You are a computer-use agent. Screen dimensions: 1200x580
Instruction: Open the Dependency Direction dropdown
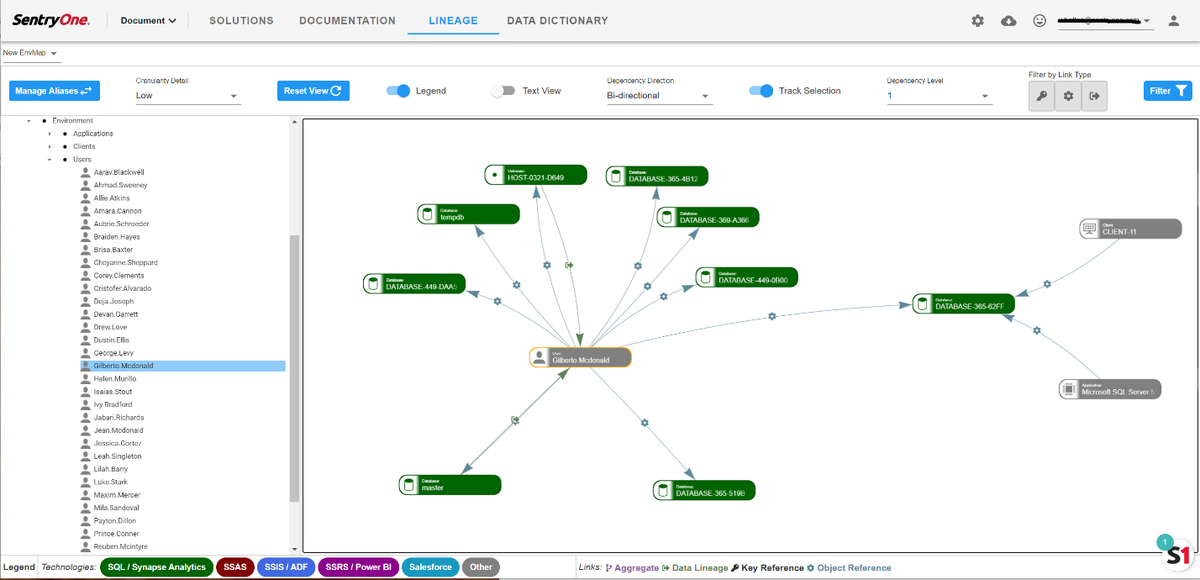(659, 97)
